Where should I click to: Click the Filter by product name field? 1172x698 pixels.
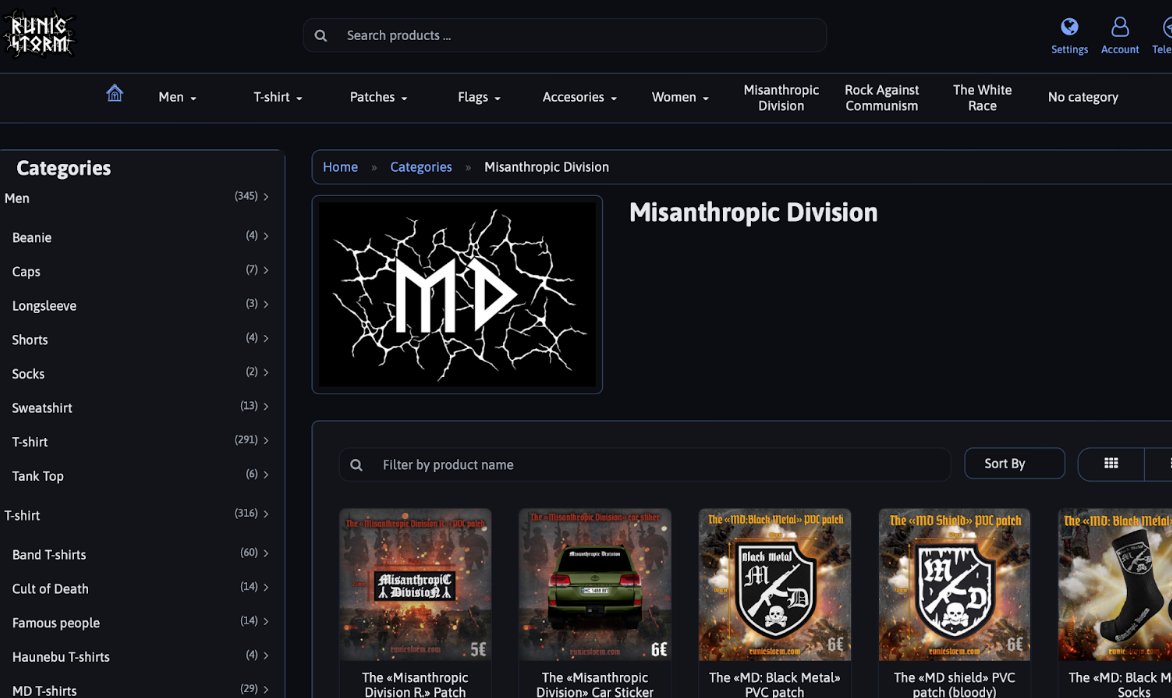pos(644,465)
